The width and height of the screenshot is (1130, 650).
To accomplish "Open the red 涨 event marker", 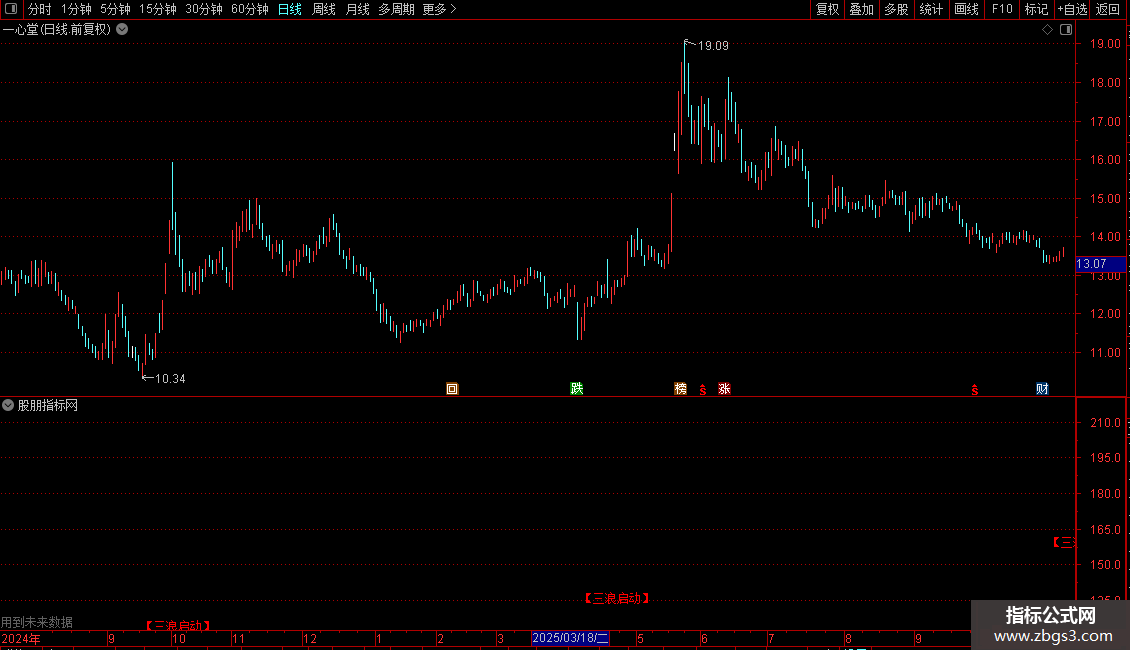I will coord(724,389).
